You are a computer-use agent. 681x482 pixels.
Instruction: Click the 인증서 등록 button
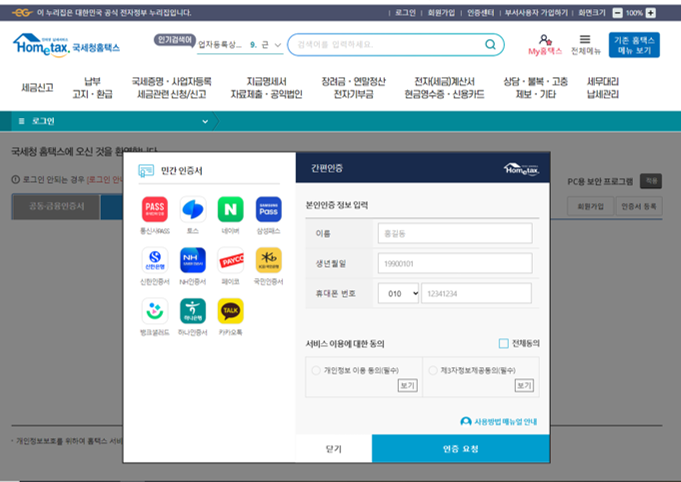point(638,206)
